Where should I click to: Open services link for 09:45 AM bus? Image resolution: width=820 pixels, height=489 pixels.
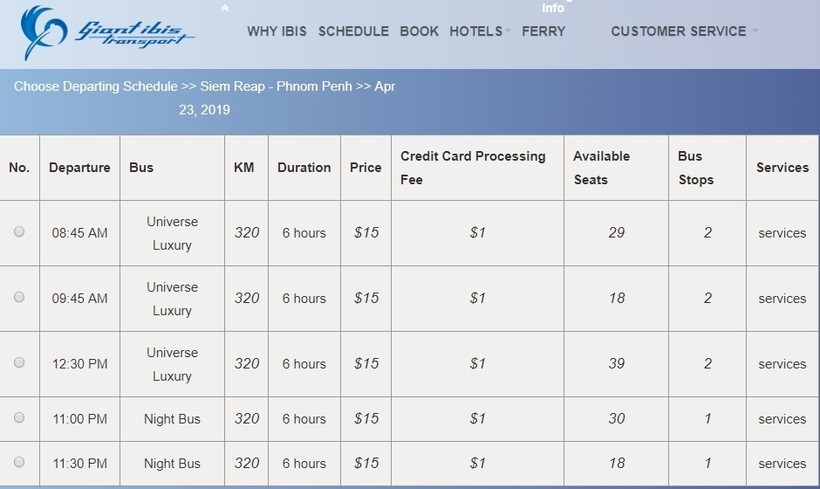click(781, 298)
